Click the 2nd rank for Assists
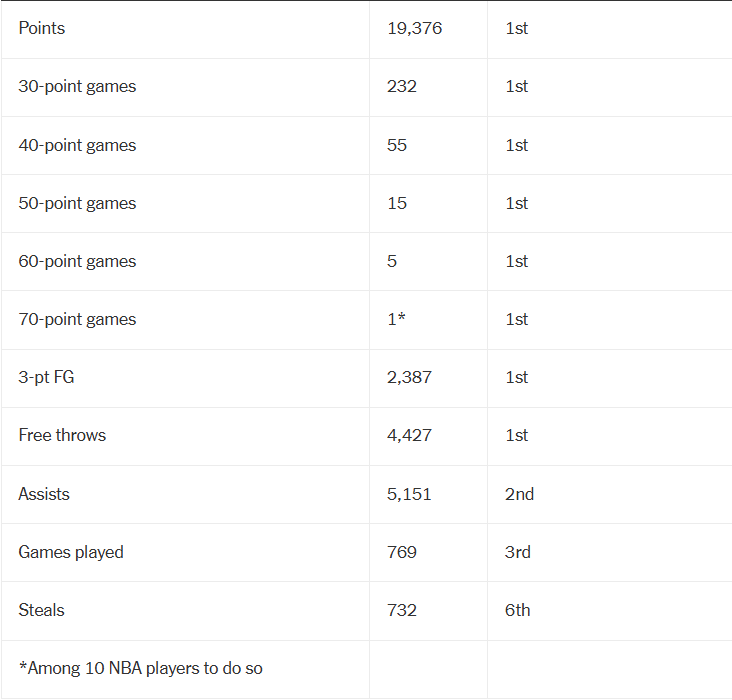Image resolution: width=732 pixels, height=700 pixels. pos(519,494)
